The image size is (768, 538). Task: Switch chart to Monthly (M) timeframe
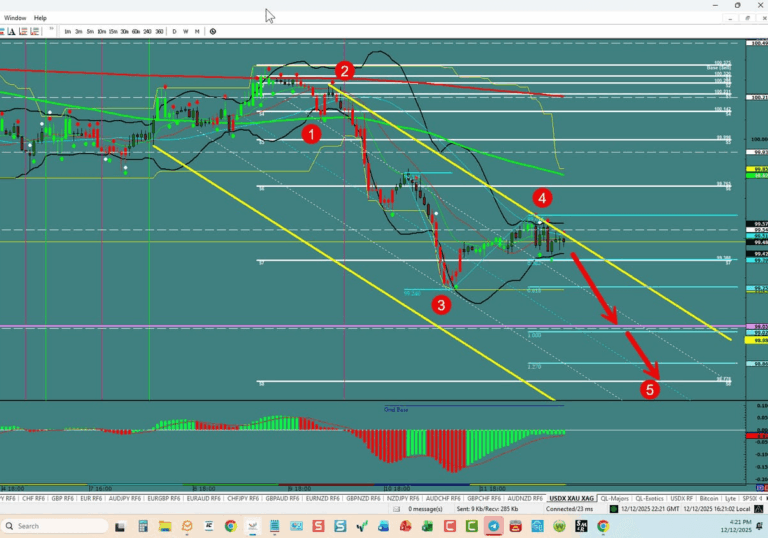click(197, 31)
